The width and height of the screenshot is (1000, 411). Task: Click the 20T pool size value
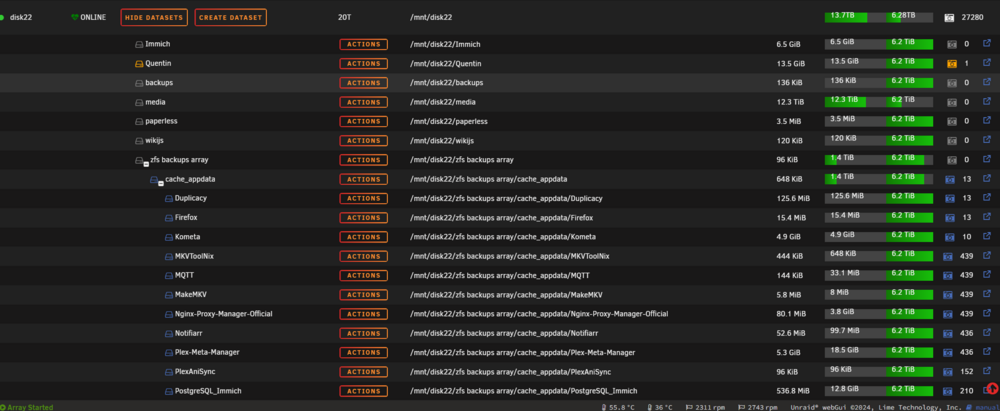click(344, 18)
